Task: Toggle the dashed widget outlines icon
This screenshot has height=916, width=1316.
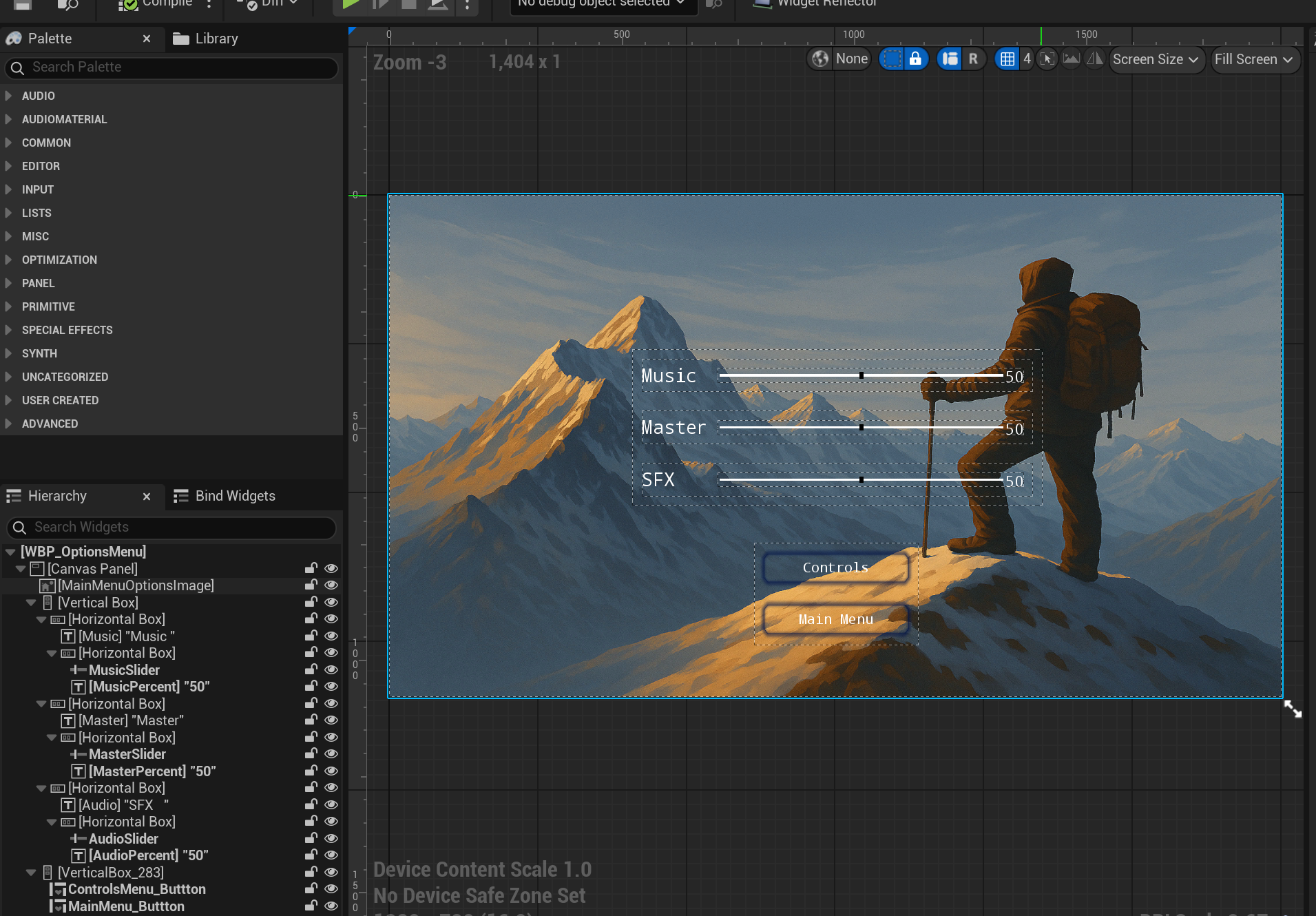Action: 892,59
